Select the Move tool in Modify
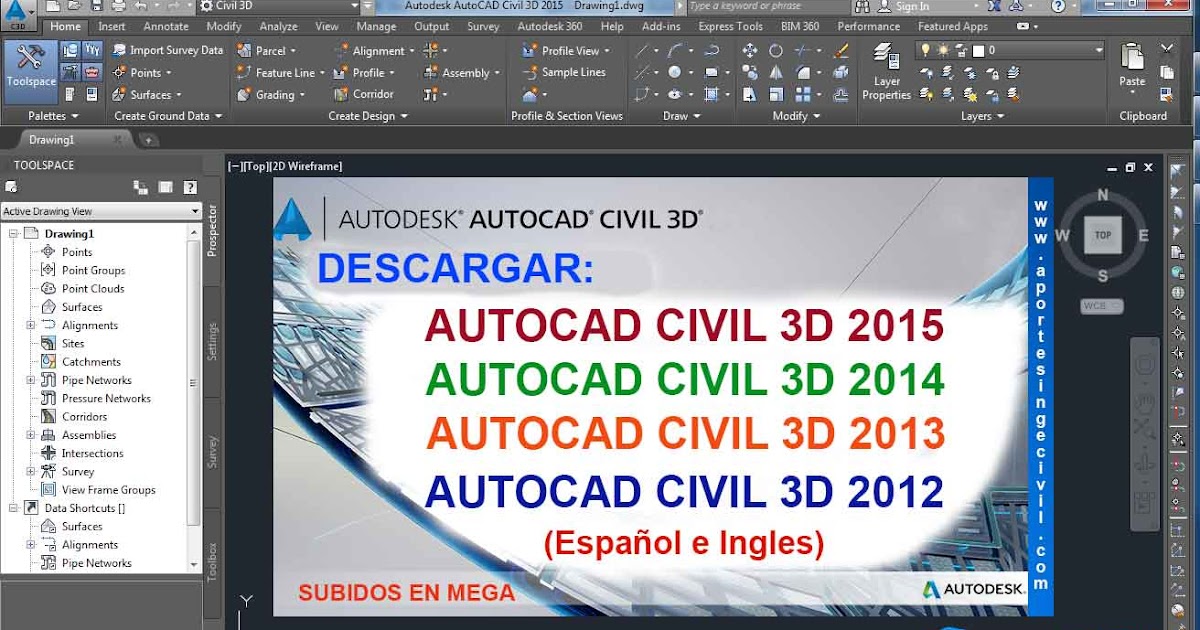Viewport: 1200px width, 630px height. point(750,50)
